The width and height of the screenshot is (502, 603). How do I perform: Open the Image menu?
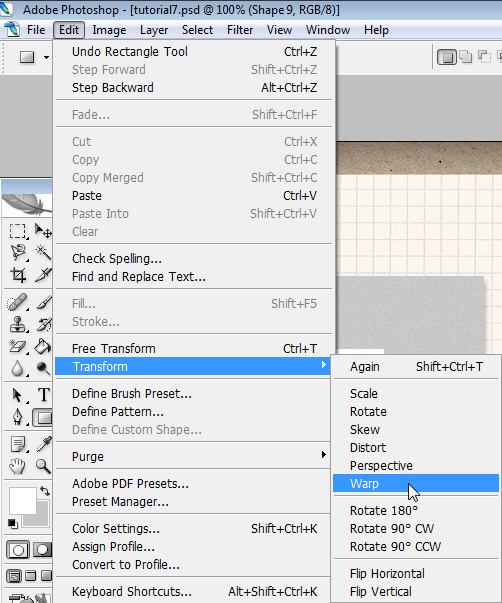pos(109,30)
